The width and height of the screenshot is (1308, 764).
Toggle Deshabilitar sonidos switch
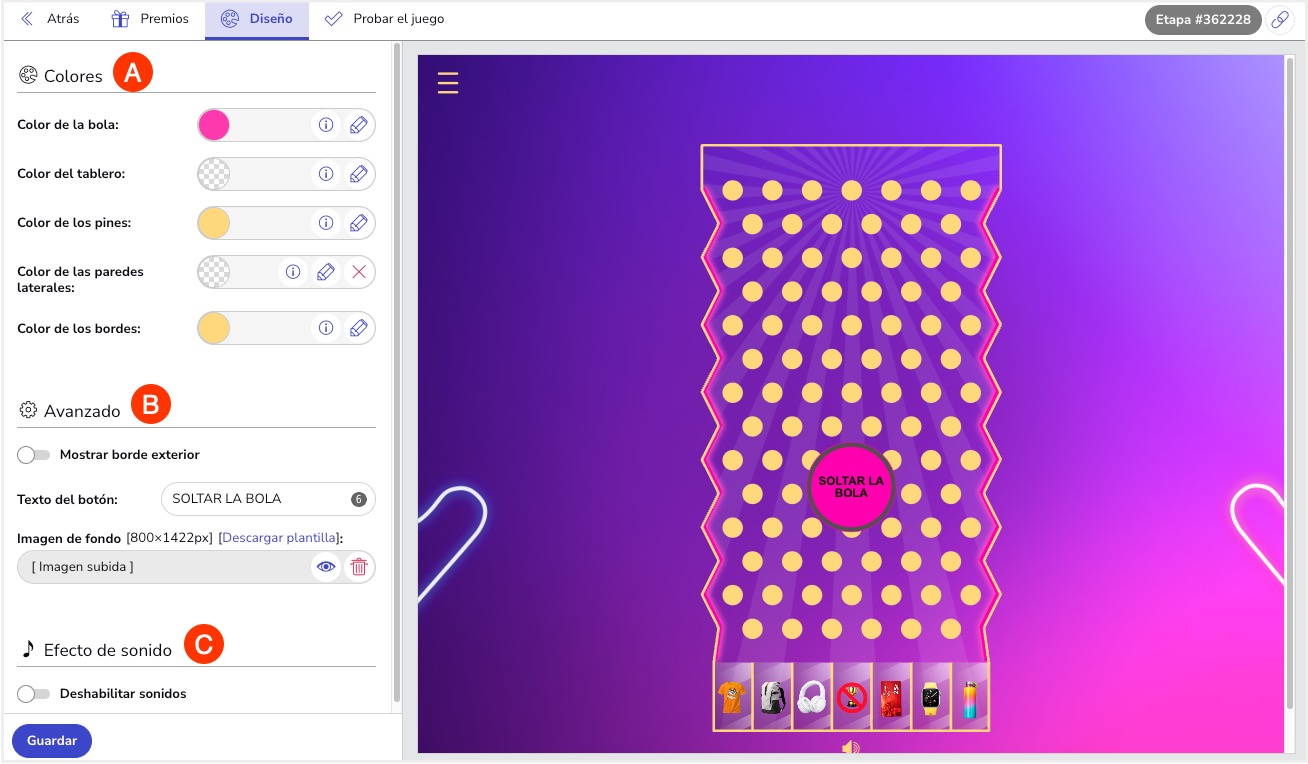pos(34,694)
